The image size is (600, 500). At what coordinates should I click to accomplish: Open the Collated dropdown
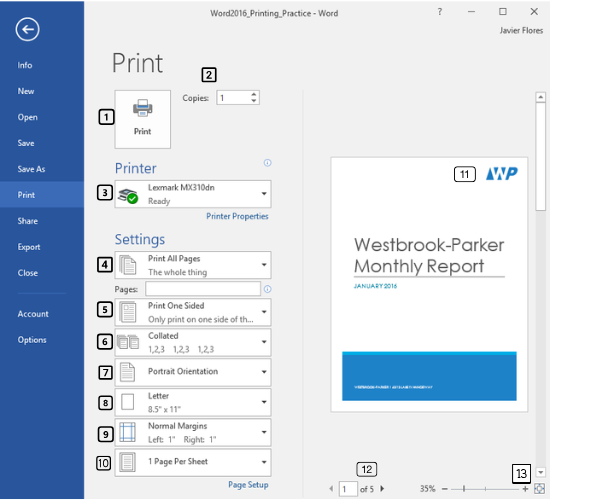coord(193,342)
